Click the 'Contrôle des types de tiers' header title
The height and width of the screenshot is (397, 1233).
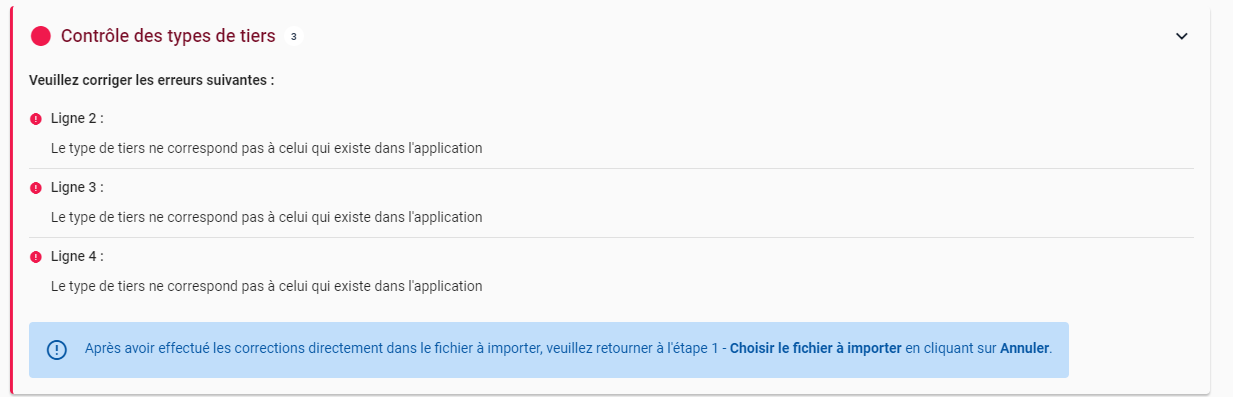coord(168,36)
